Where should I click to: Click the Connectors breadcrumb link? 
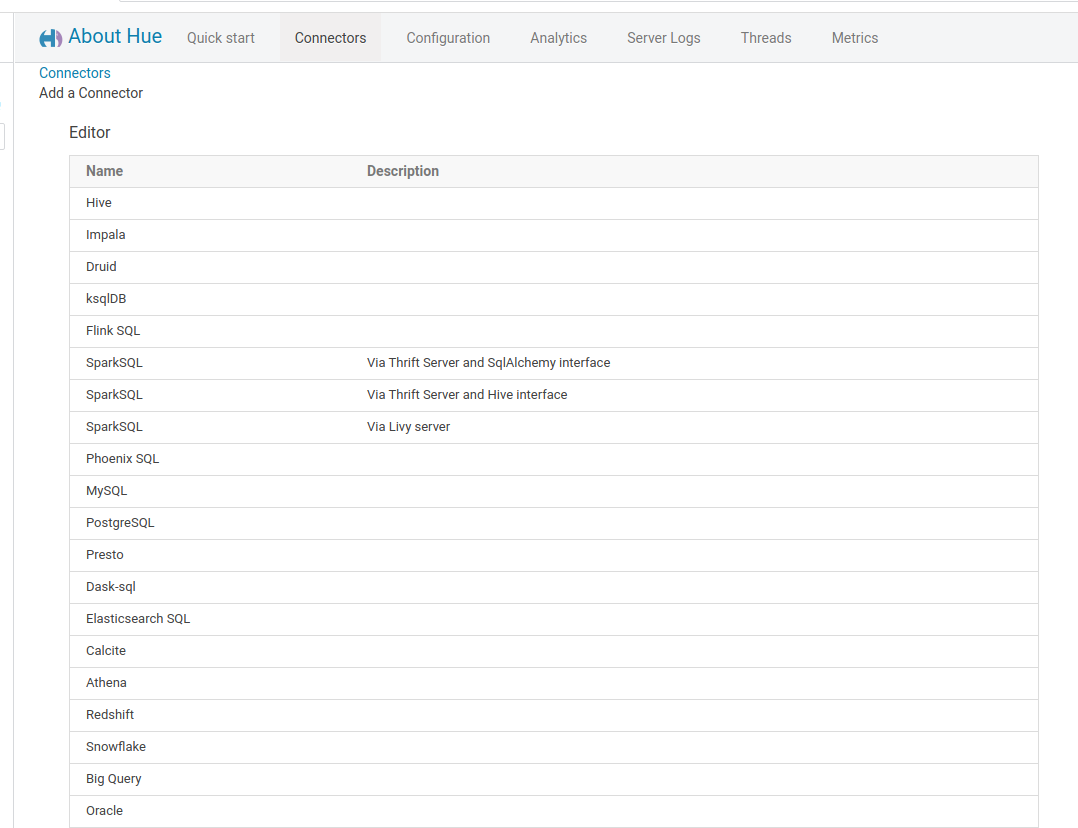(75, 73)
